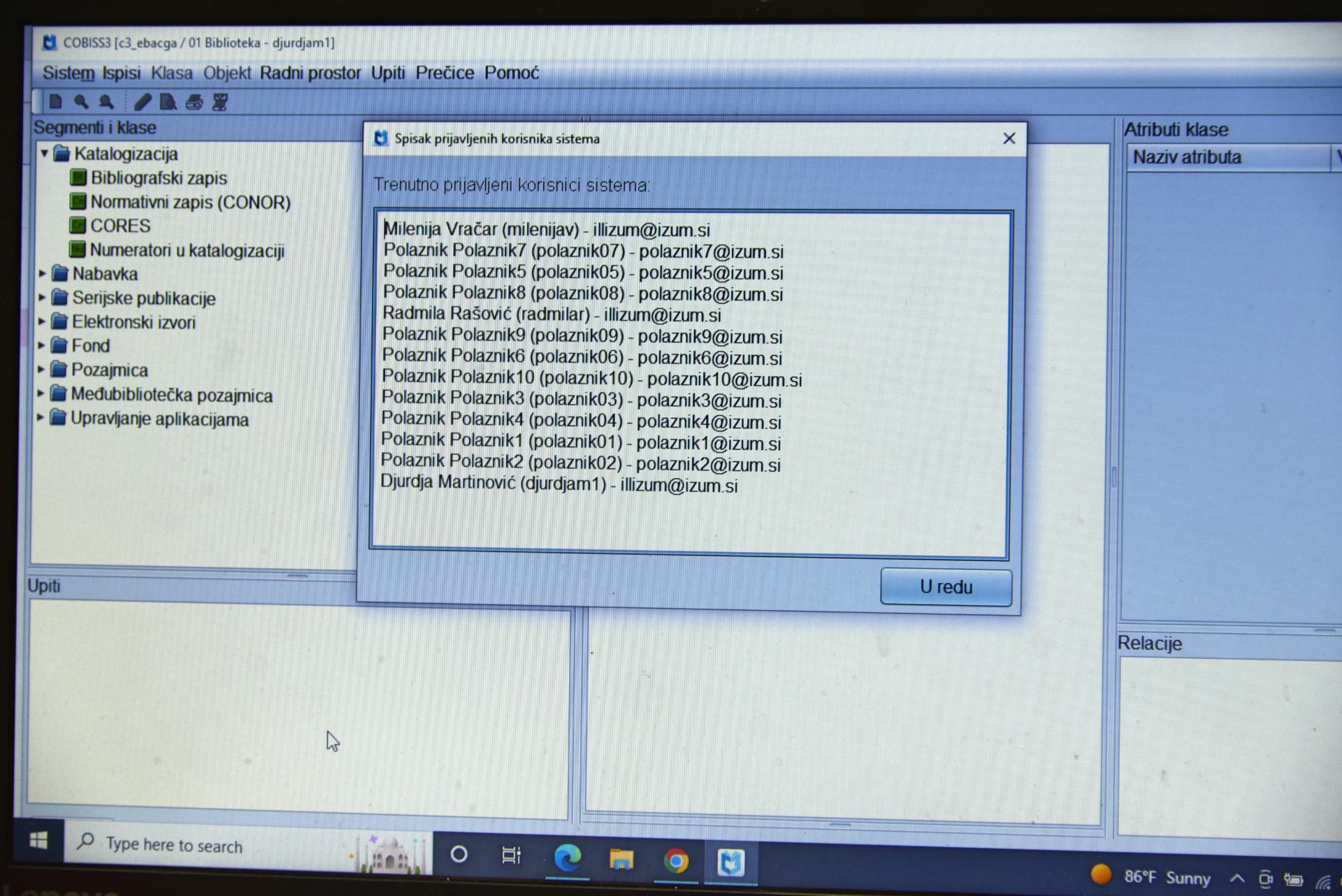Collapse the Katalogizacija folder
1342x896 pixels.
45,153
